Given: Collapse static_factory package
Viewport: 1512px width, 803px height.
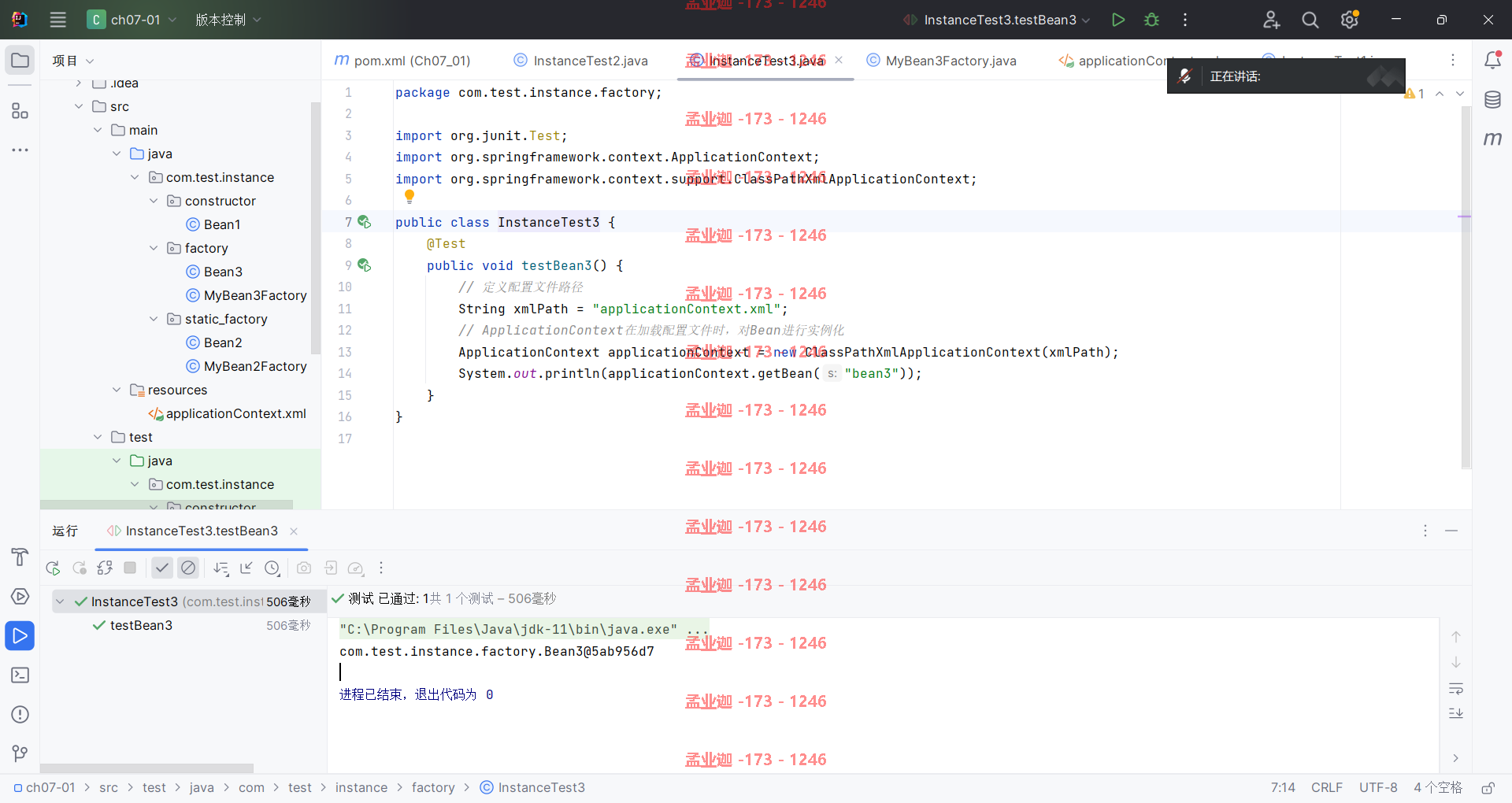Looking at the screenshot, I should click(154, 319).
